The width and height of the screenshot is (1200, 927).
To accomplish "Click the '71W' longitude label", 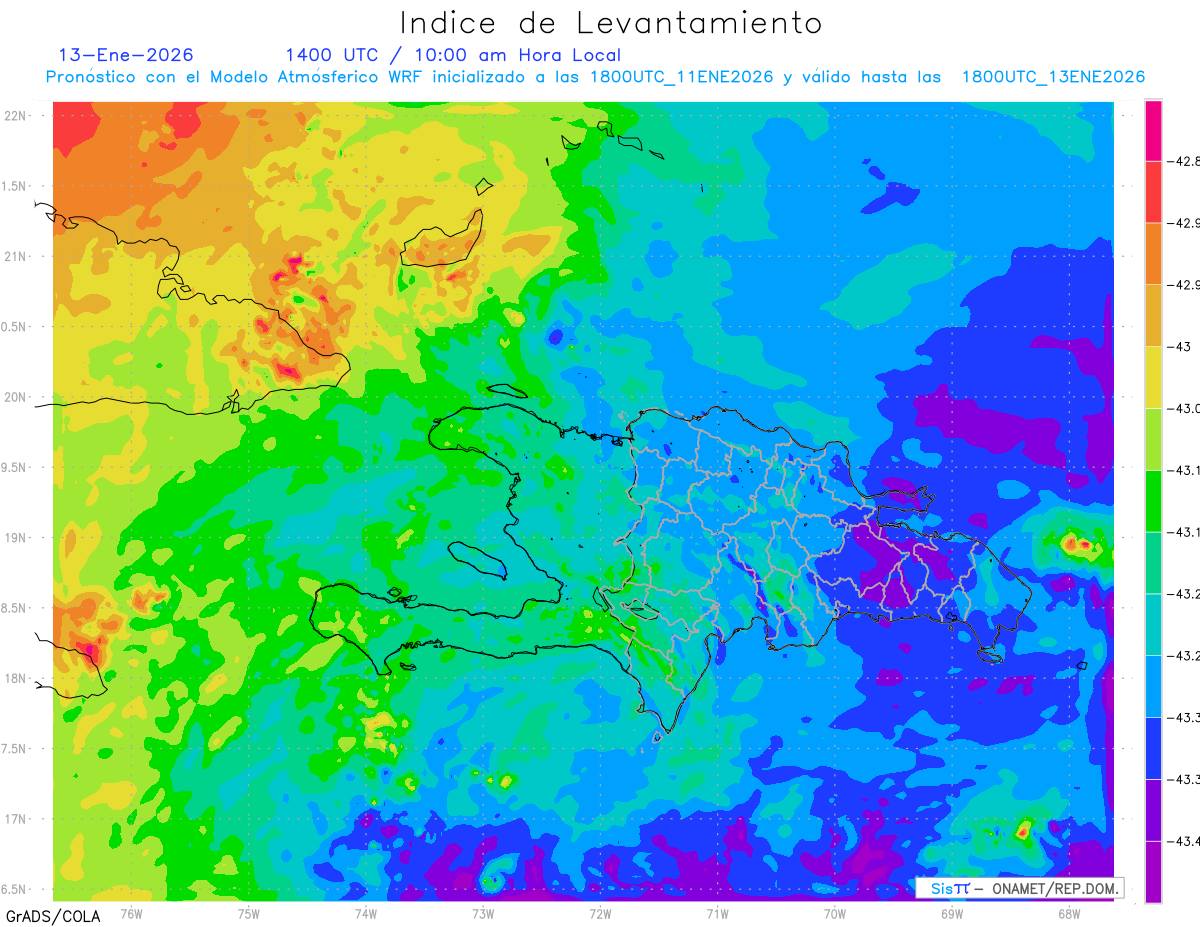I will tap(717, 913).
